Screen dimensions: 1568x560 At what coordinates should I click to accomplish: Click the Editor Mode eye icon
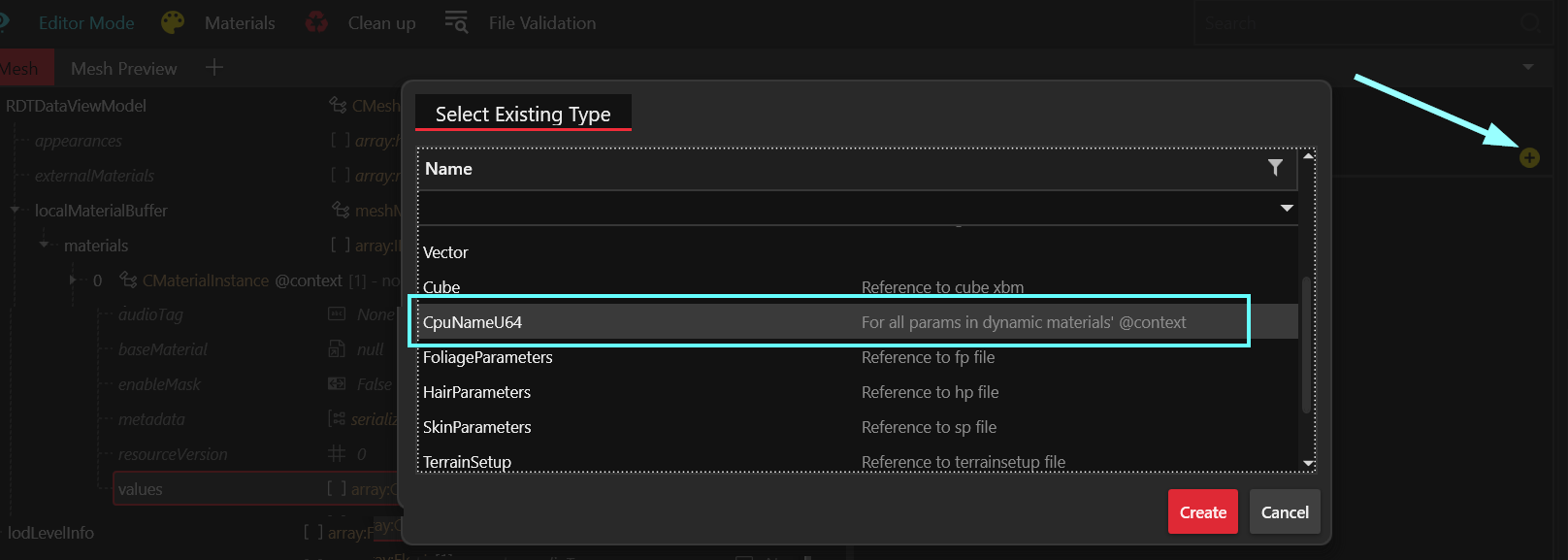pos(4,21)
